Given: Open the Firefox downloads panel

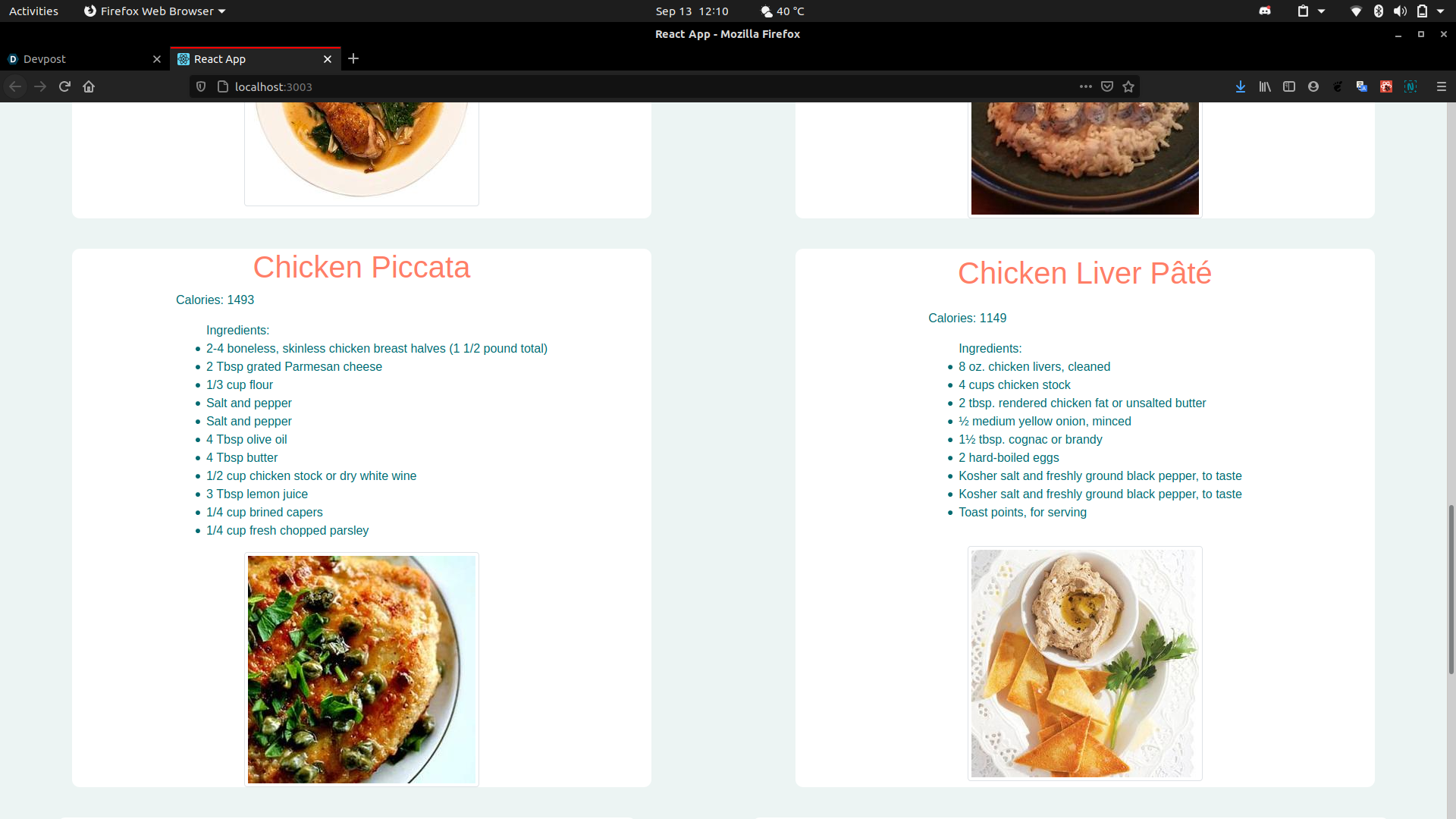Looking at the screenshot, I should click(1241, 86).
